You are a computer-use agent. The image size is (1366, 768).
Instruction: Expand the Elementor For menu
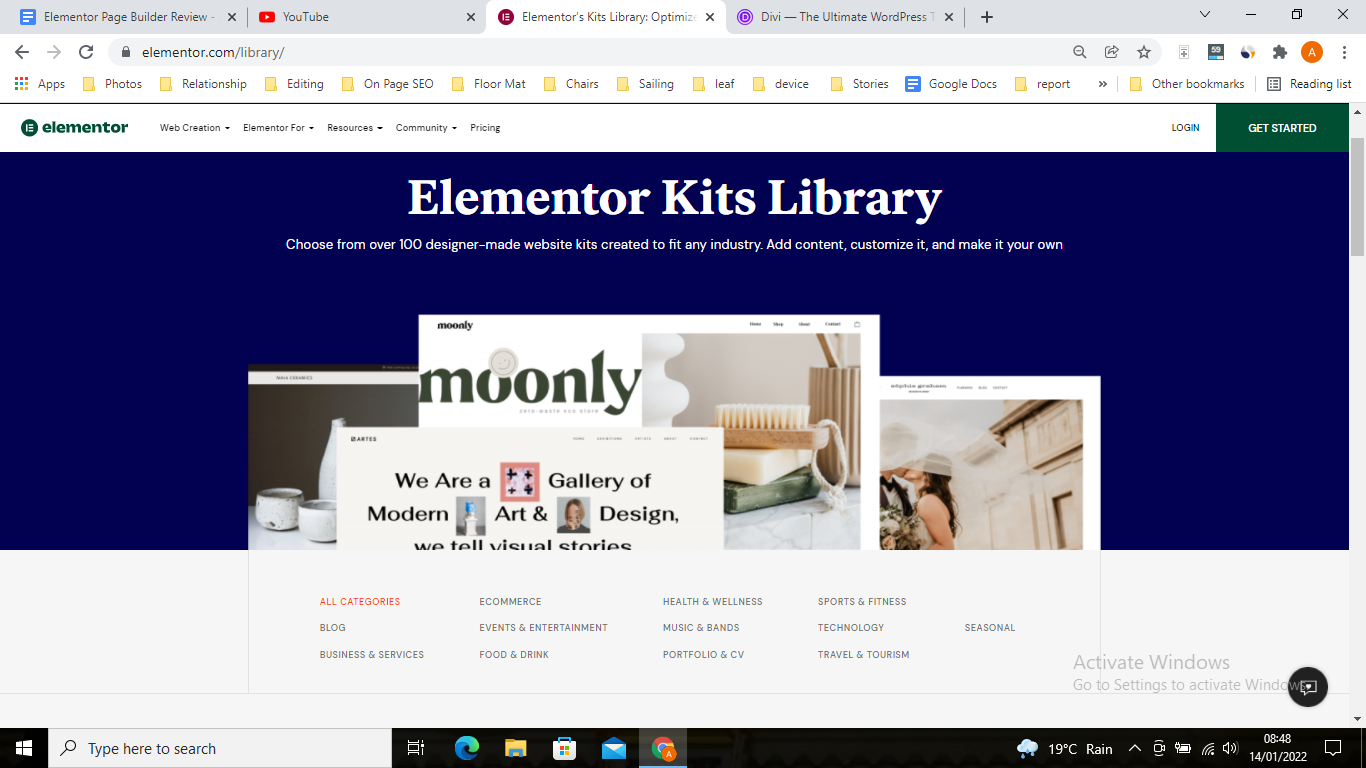click(x=278, y=128)
